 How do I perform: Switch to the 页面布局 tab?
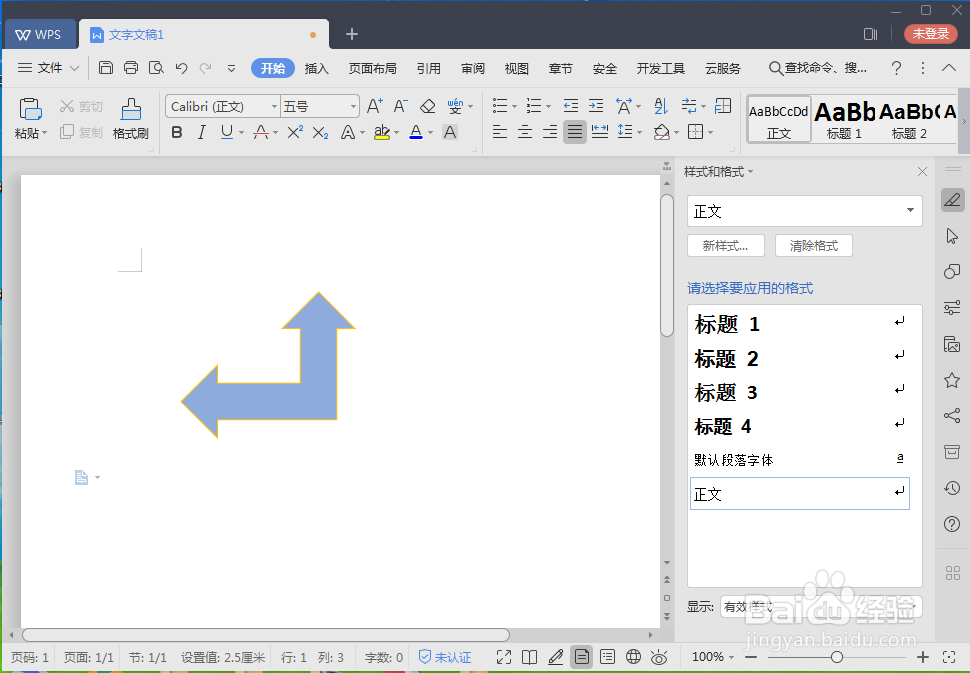coord(372,68)
